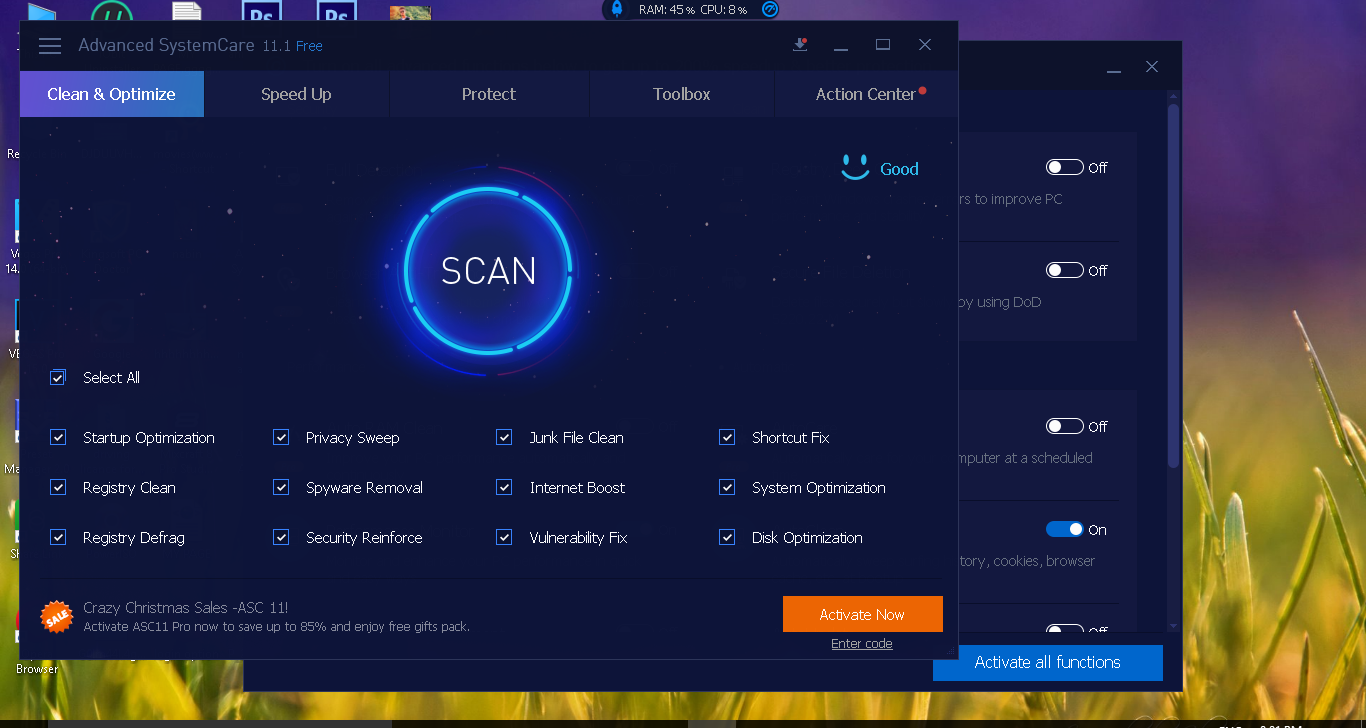The image size is (1366, 728).
Task: Toggle the Internet Boost checkbox
Action: 504,488
